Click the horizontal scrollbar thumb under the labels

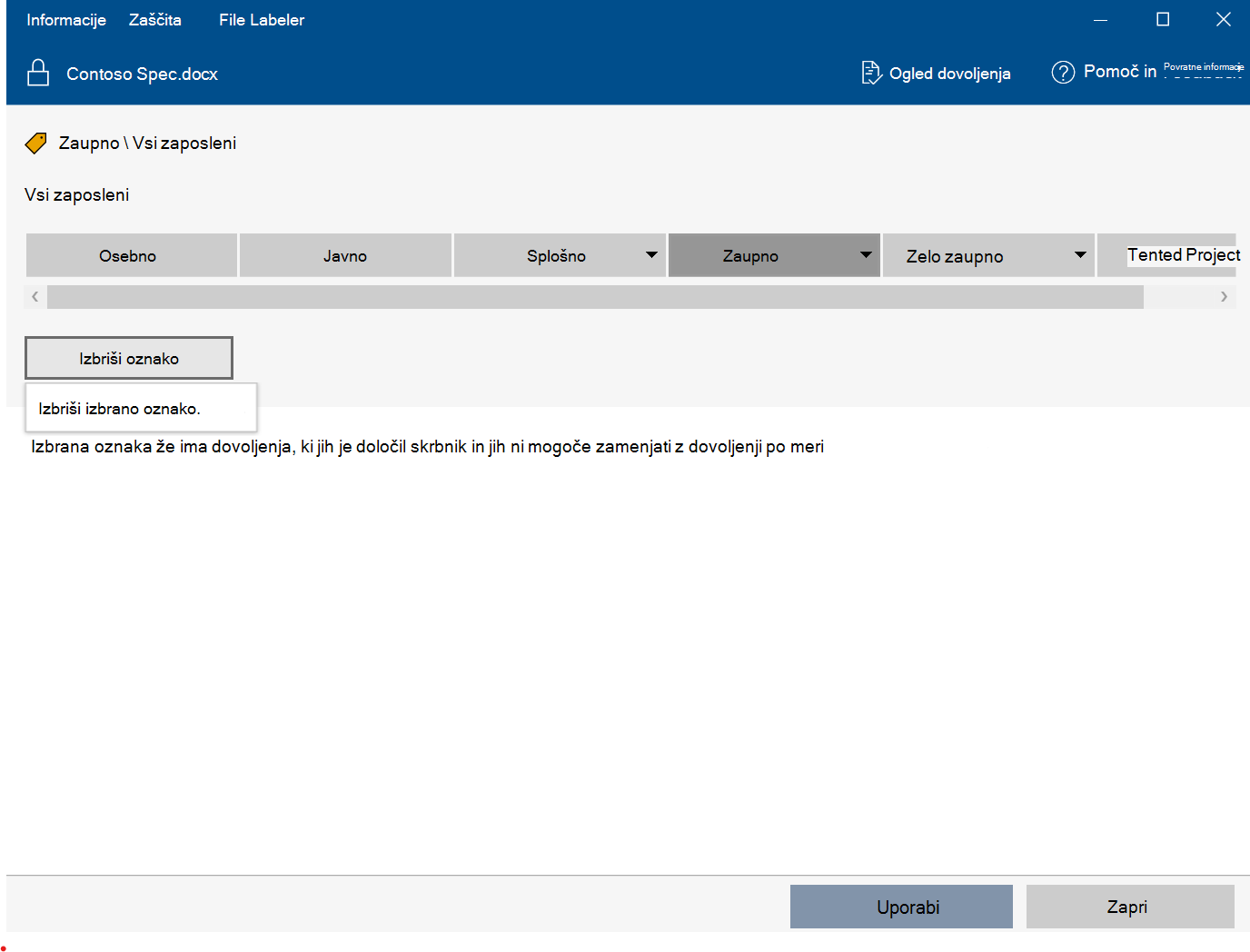click(x=595, y=296)
